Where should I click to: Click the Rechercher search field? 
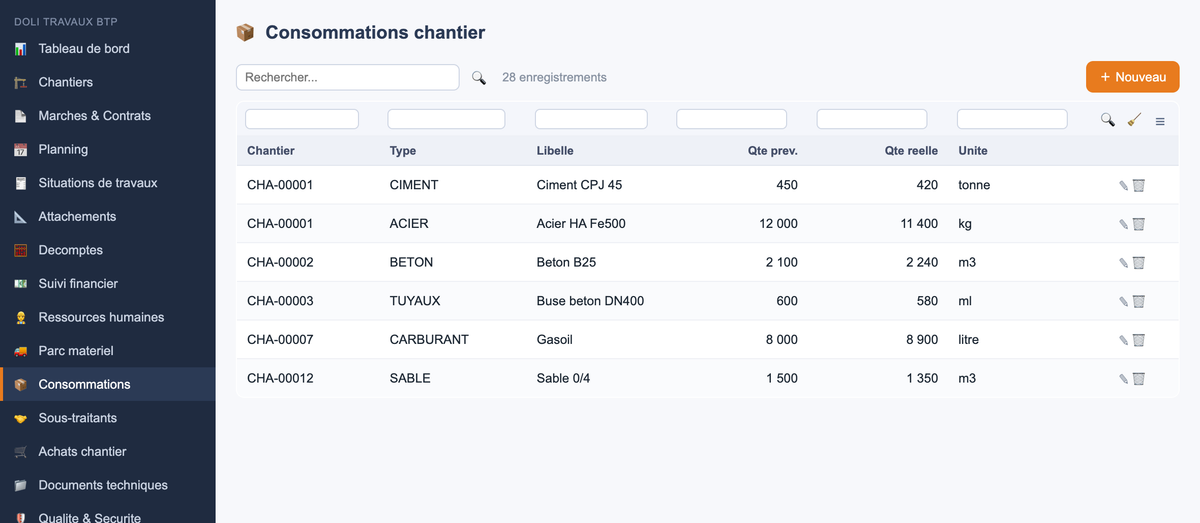pyautogui.click(x=347, y=77)
